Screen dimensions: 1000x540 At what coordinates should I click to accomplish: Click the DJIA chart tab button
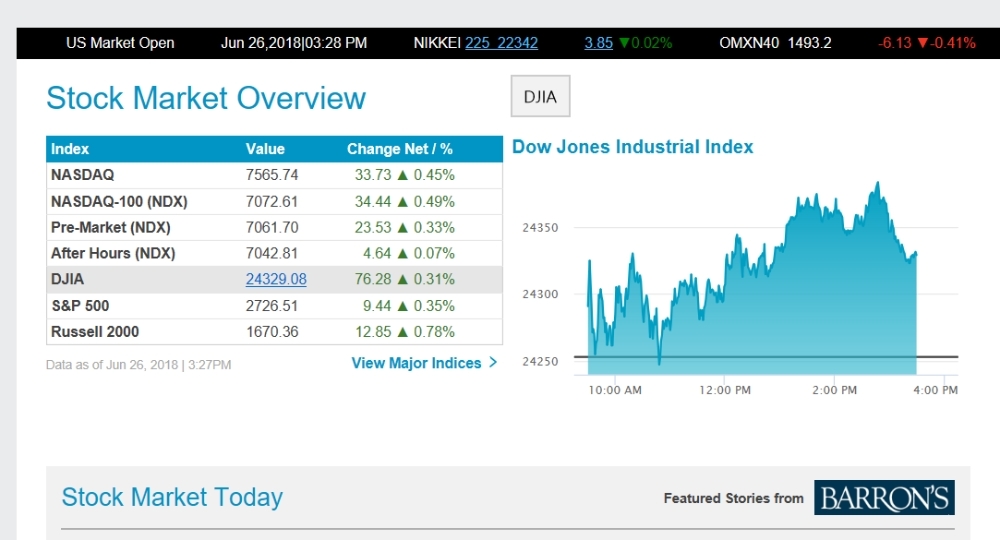(540, 97)
